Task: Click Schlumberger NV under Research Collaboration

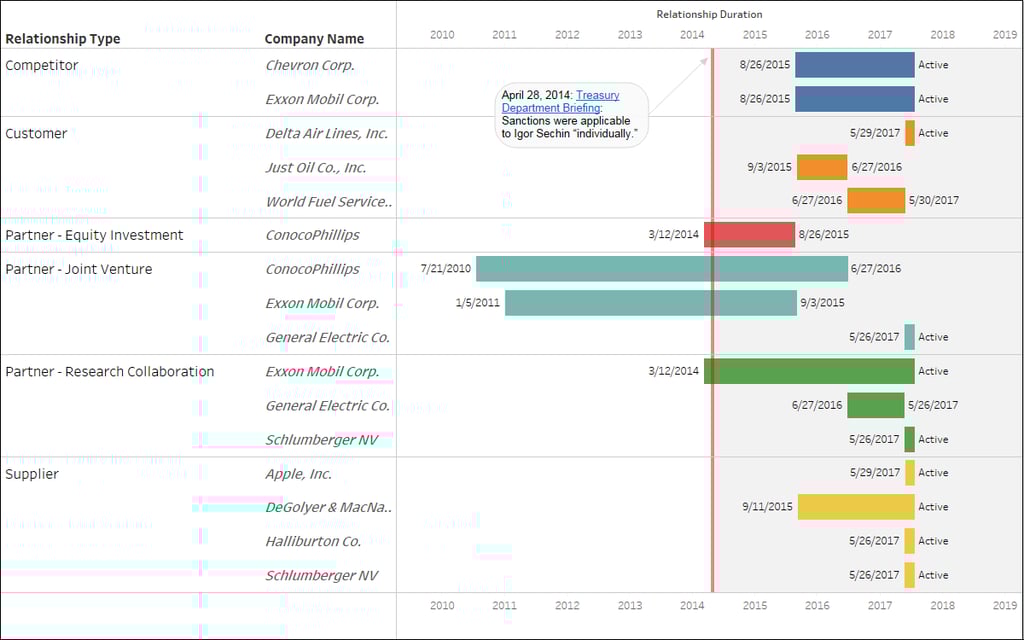Action: pos(321,440)
